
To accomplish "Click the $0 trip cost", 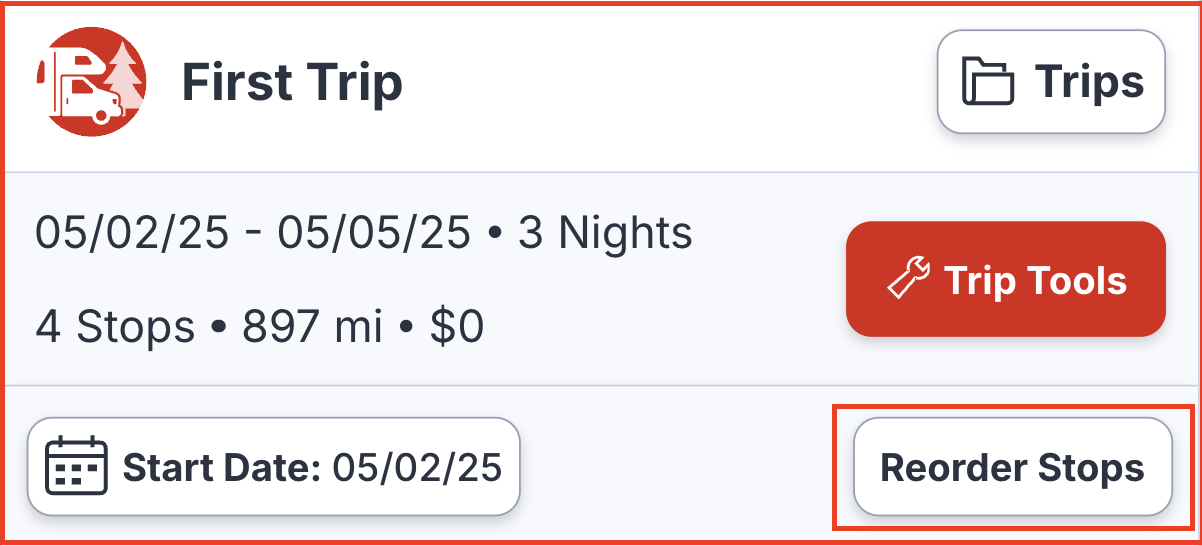I will tap(458, 327).
